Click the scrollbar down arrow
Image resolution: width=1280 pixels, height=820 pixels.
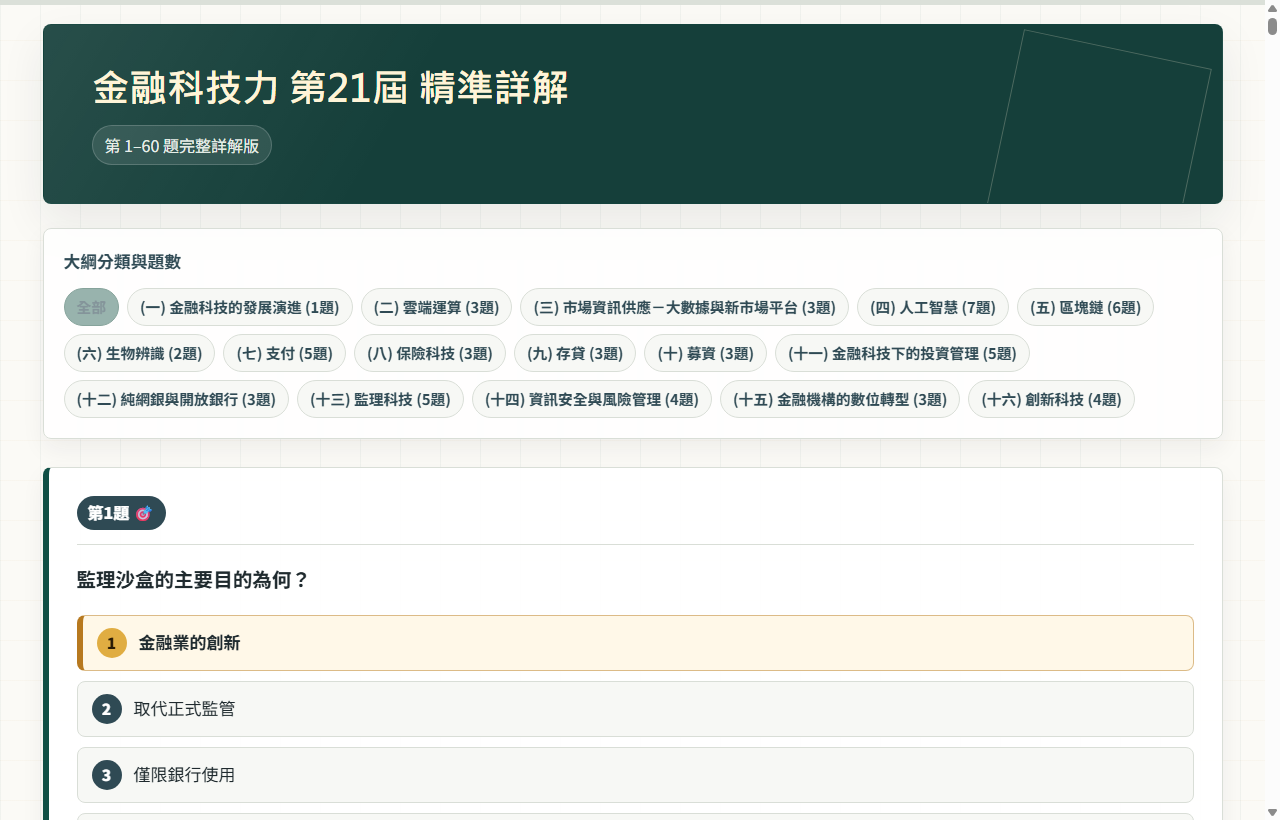click(1273, 812)
